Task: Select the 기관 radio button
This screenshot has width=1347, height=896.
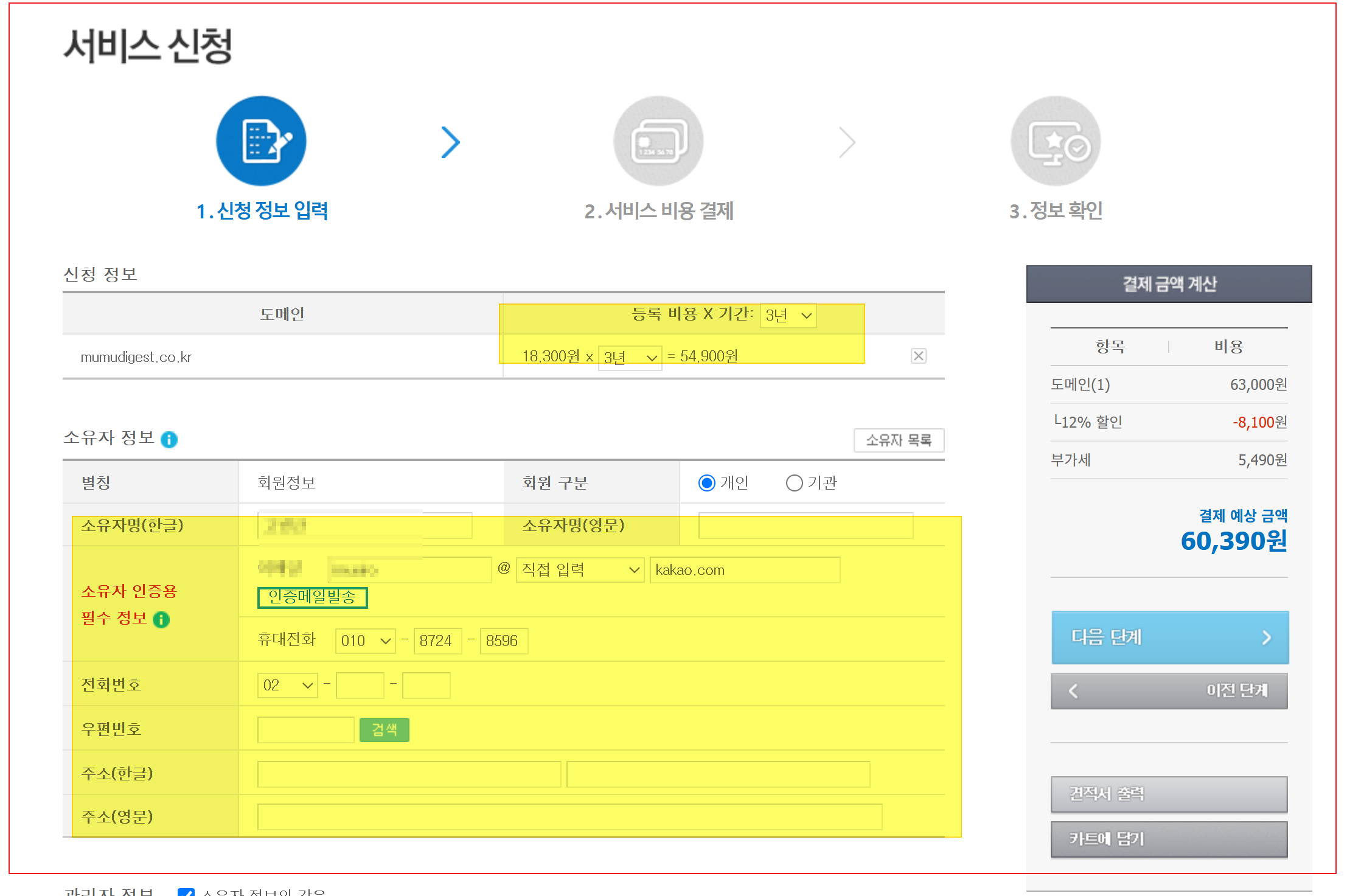Action: coord(794,483)
